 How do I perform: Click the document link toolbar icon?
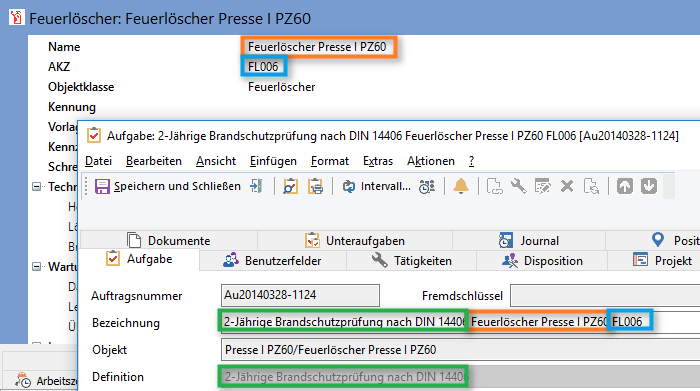pyautogui.click(x=494, y=186)
